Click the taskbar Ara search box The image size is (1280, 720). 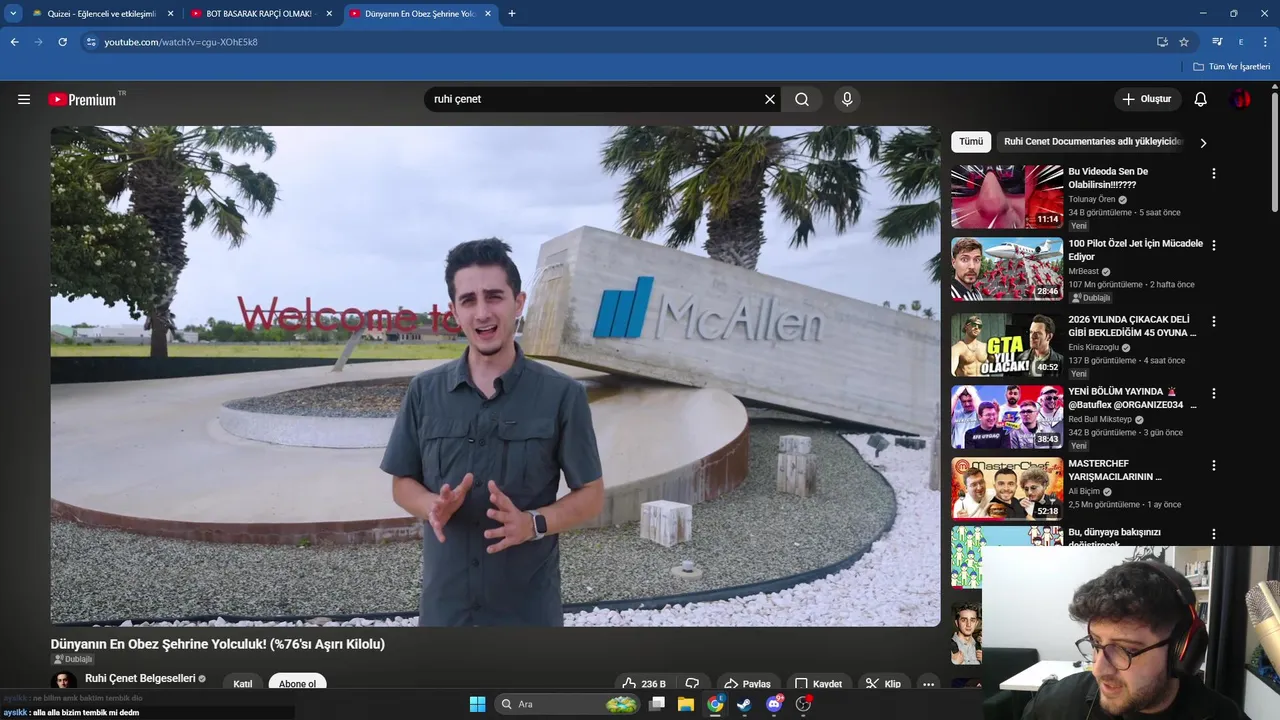568,704
